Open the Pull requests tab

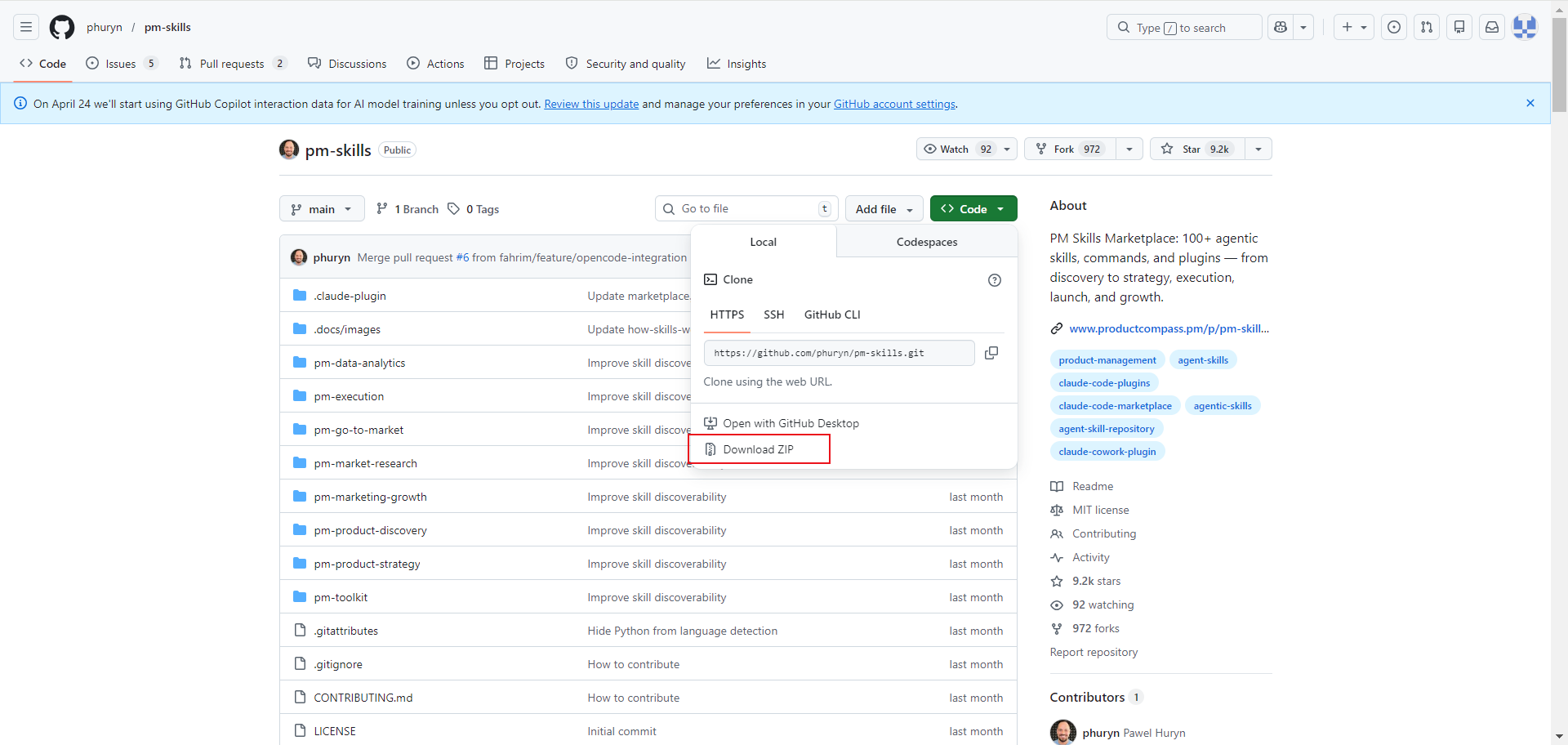[233, 64]
